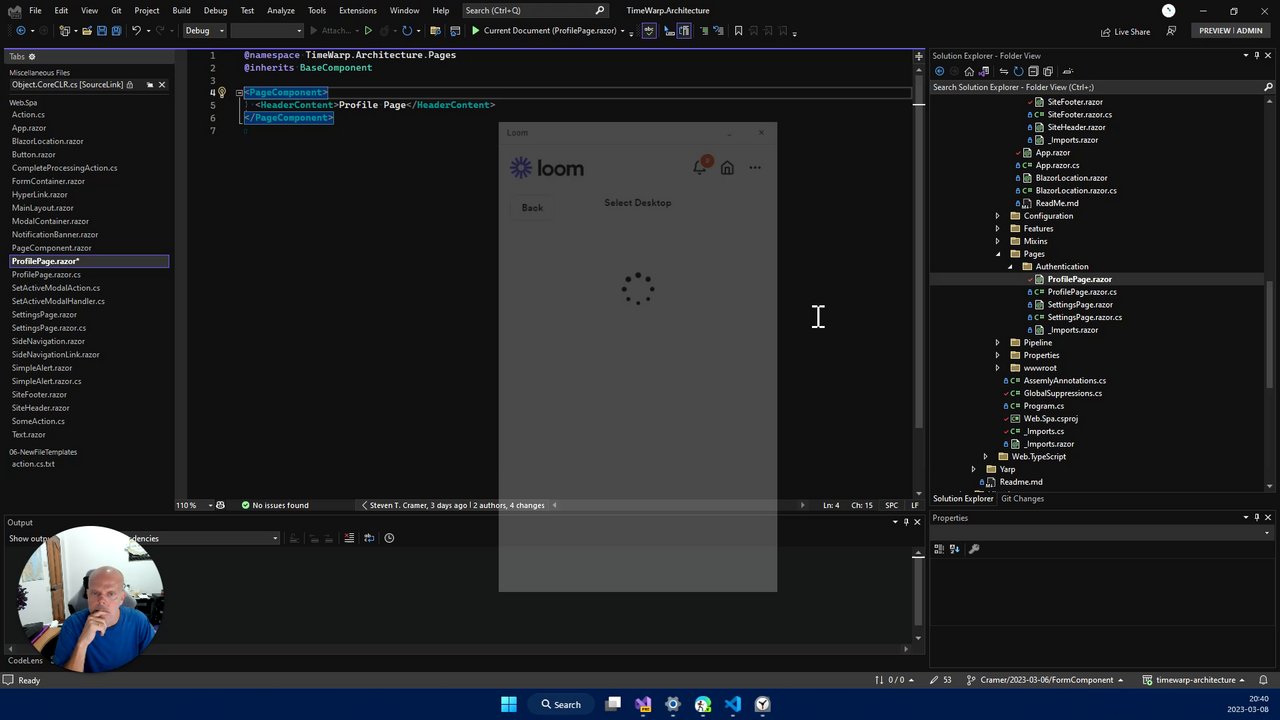The width and height of the screenshot is (1280, 720).
Task: Click the PREVIEW | ADMIN button
Action: pos(1230,31)
